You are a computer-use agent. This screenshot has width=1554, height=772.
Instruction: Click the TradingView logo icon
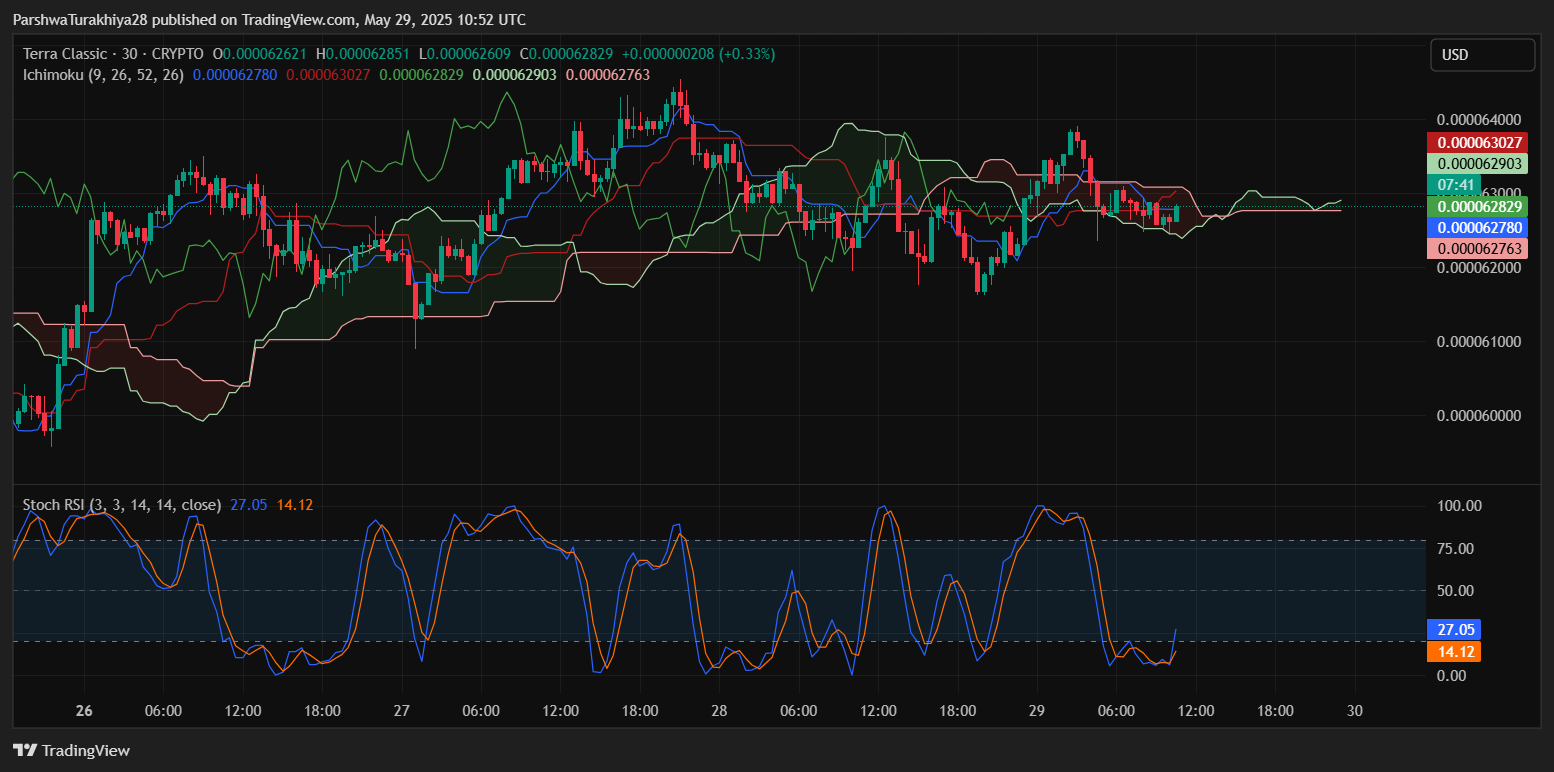coord(25,750)
